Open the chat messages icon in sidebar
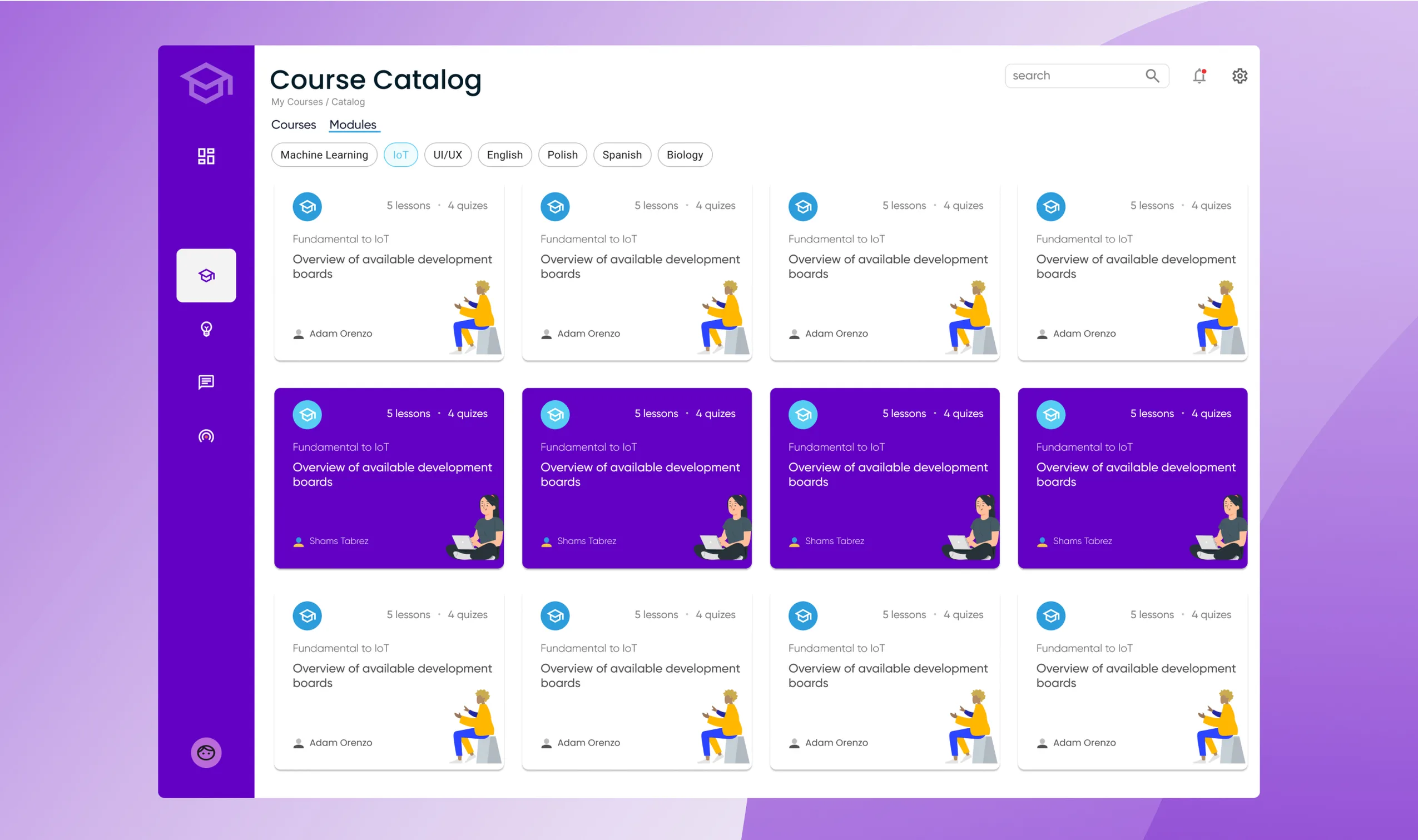Viewport: 1418px width, 840px height. 206,382
